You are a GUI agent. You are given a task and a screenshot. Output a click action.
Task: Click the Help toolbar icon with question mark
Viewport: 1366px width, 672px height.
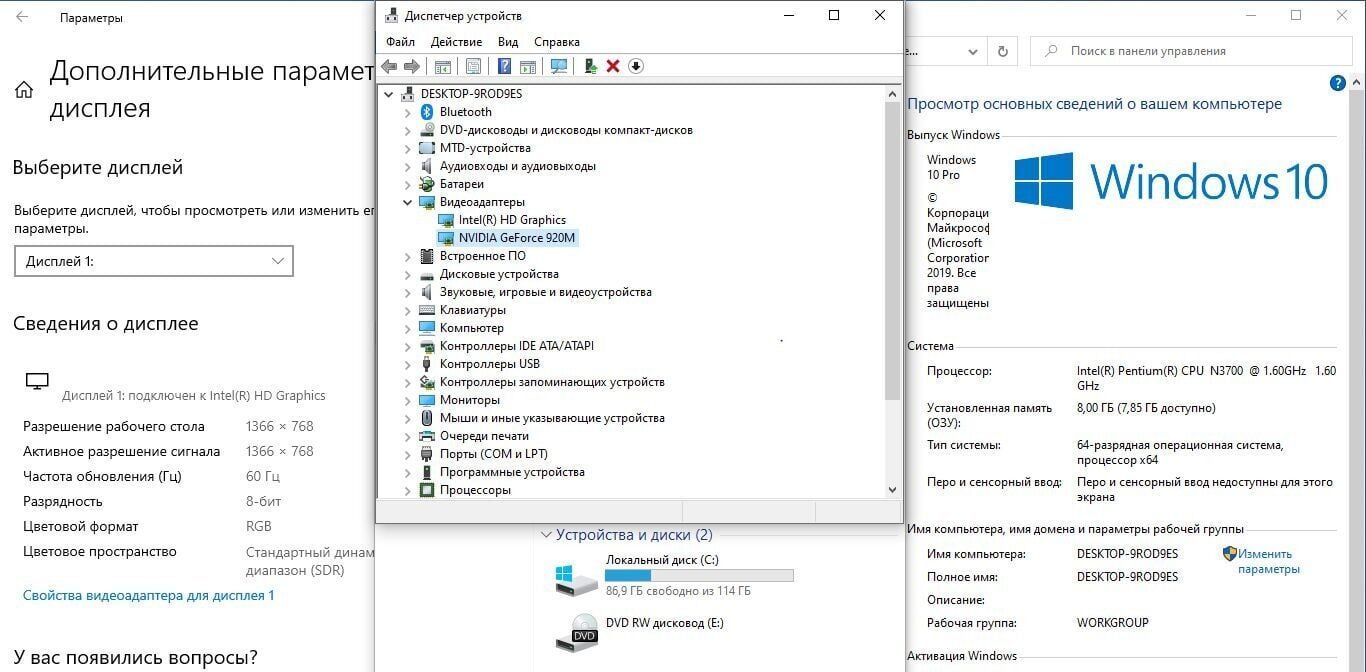point(504,66)
